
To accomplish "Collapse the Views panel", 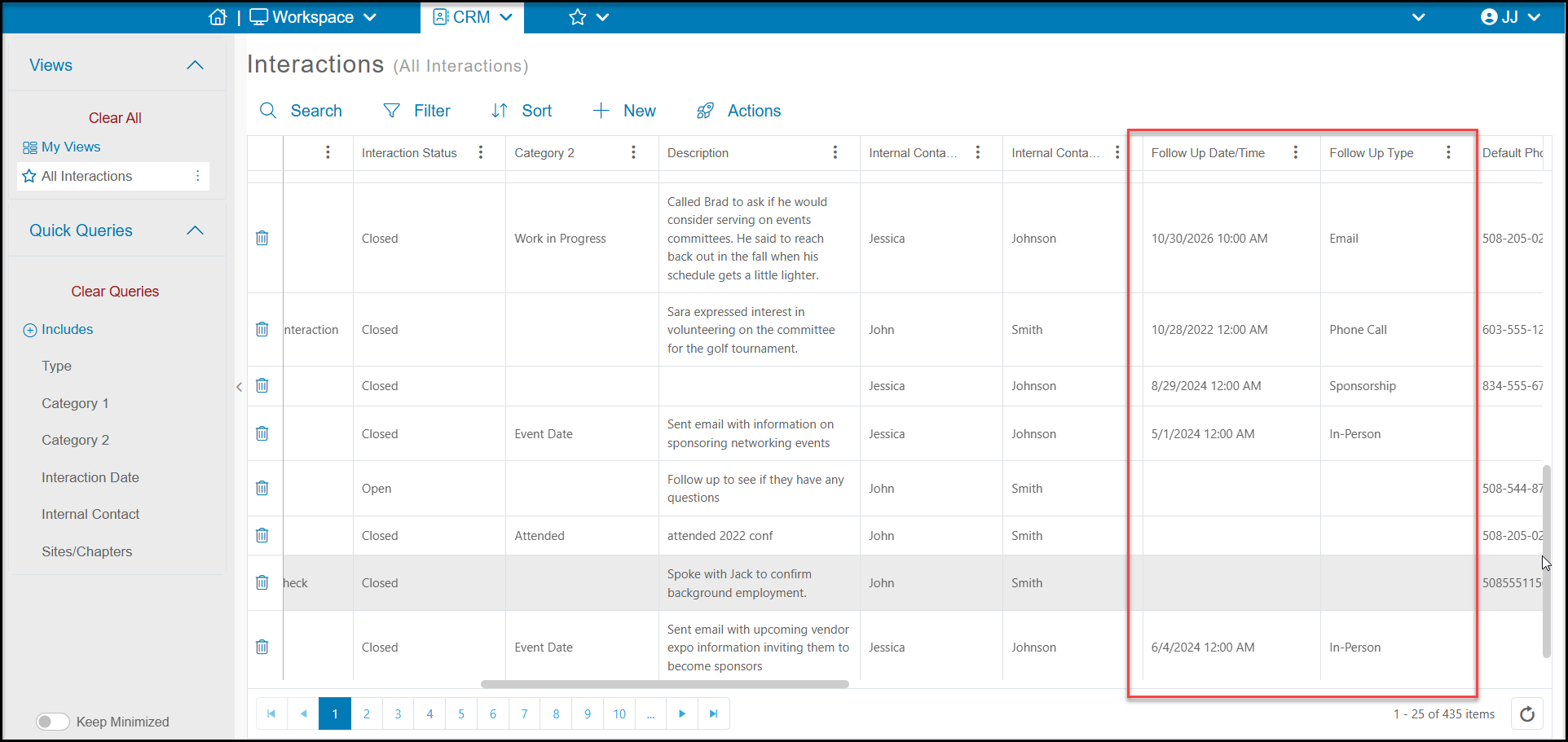I will tap(195, 65).
